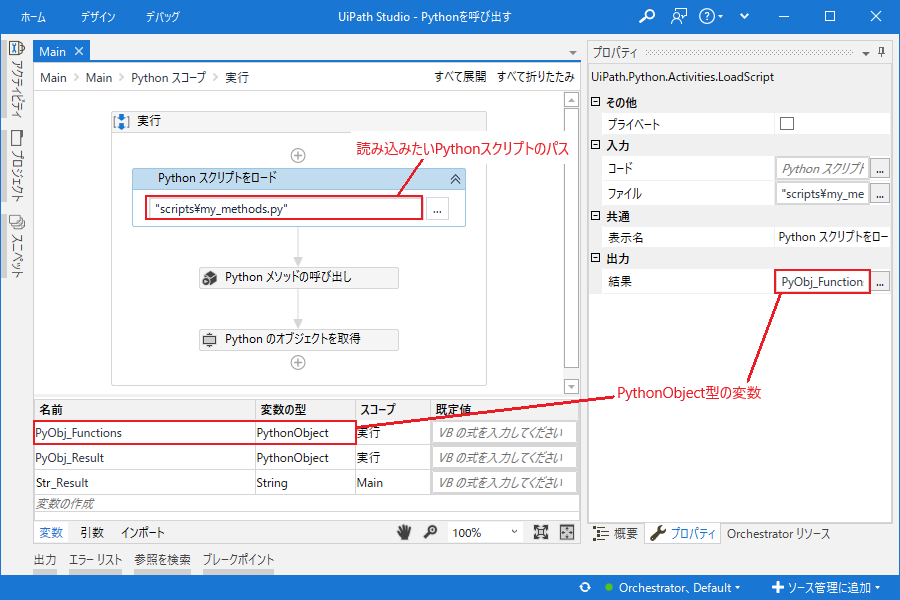Activate the pan hand tool
Viewport: 900px width, 600px height.
pyautogui.click(x=405, y=532)
